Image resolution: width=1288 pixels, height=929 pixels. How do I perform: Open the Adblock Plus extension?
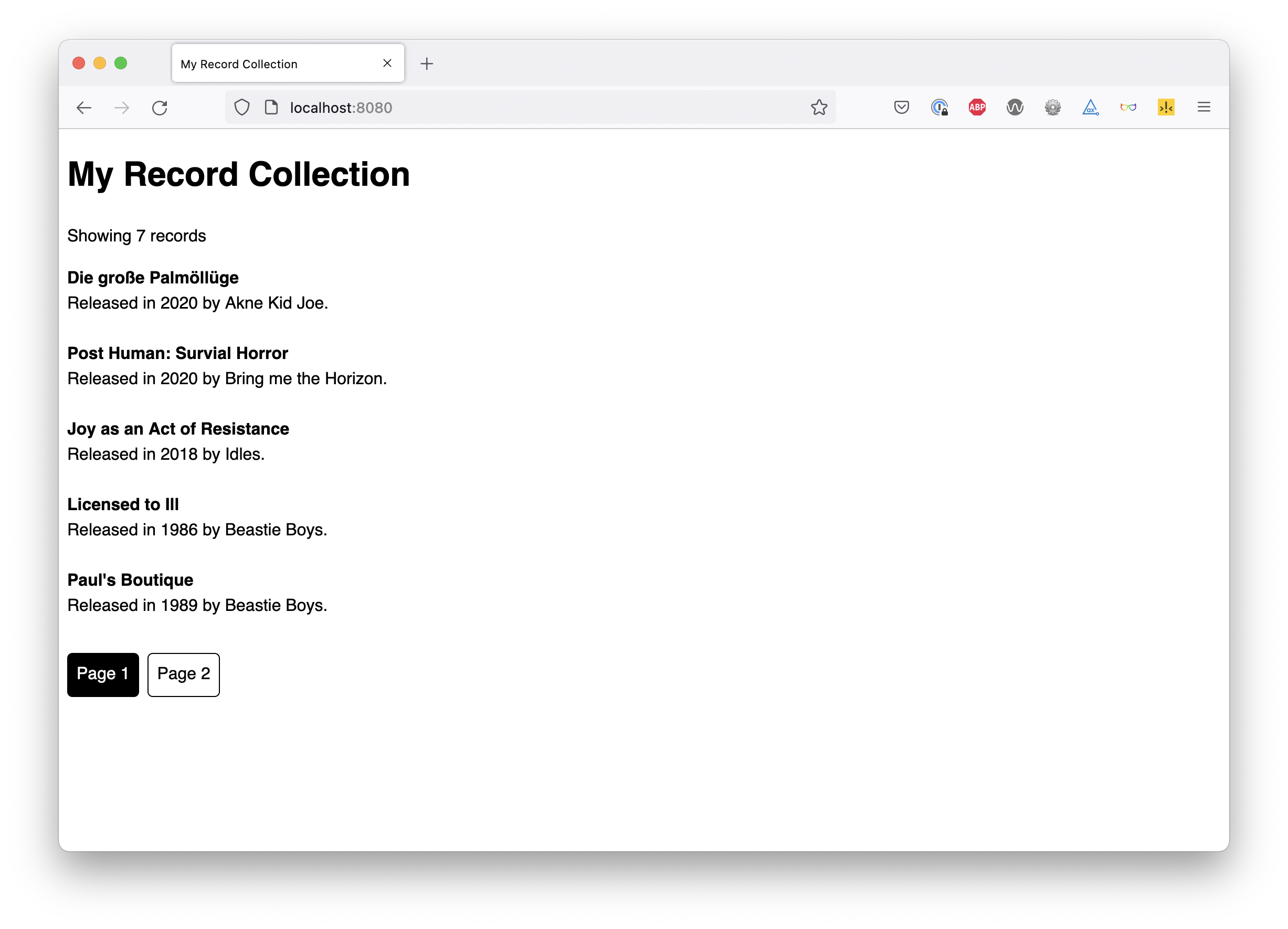pos(977,107)
